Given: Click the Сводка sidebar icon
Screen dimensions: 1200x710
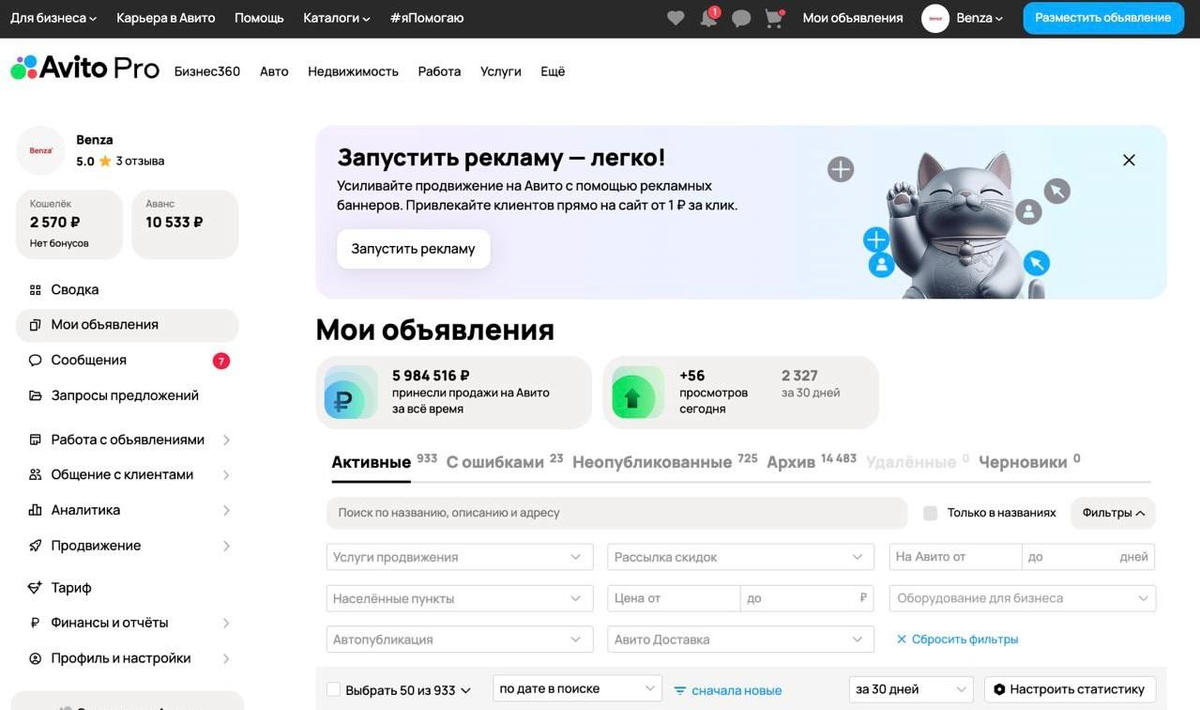Looking at the screenshot, I should pos(35,290).
